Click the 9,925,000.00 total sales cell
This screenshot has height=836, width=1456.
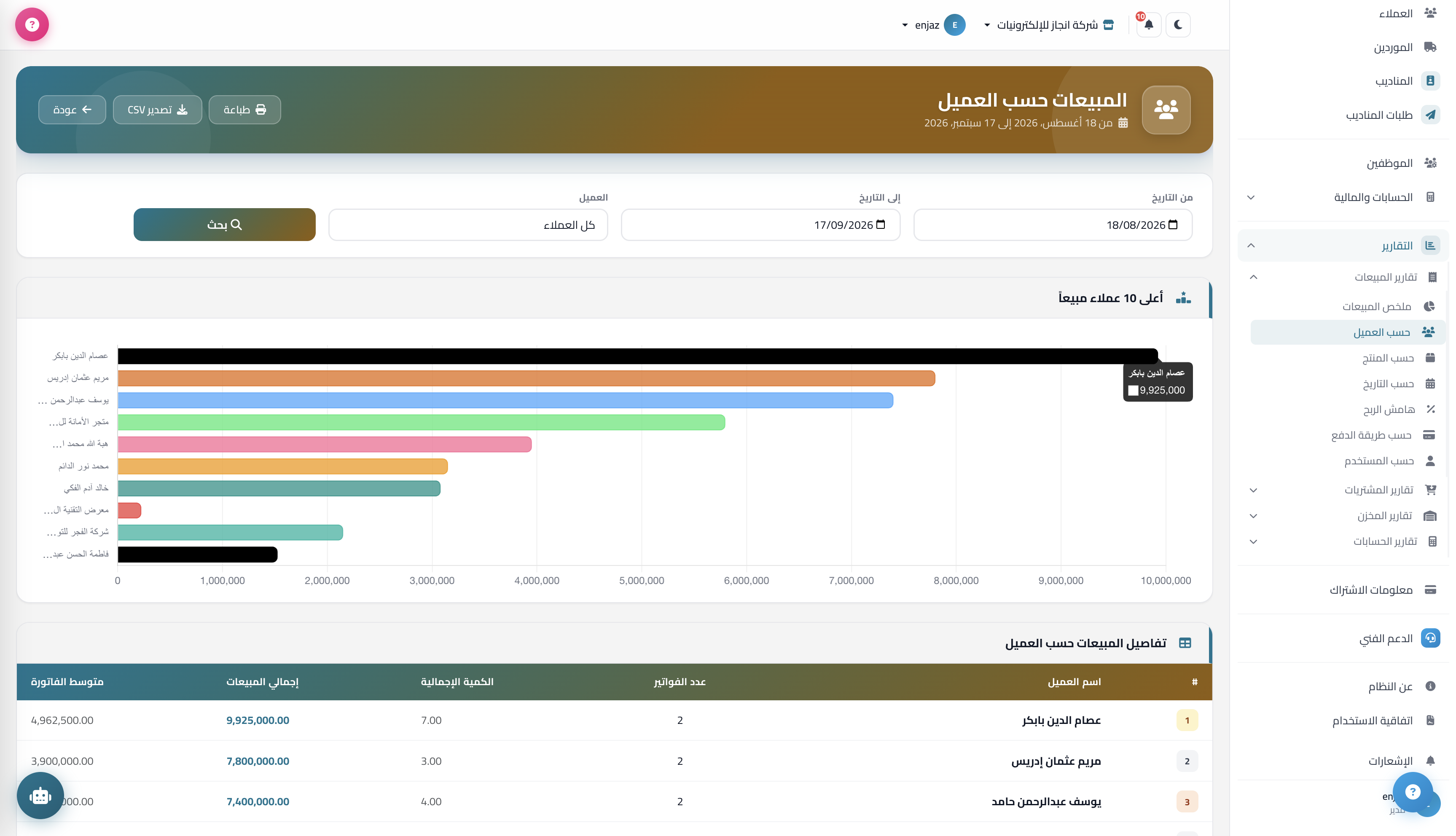[x=258, y=721]
